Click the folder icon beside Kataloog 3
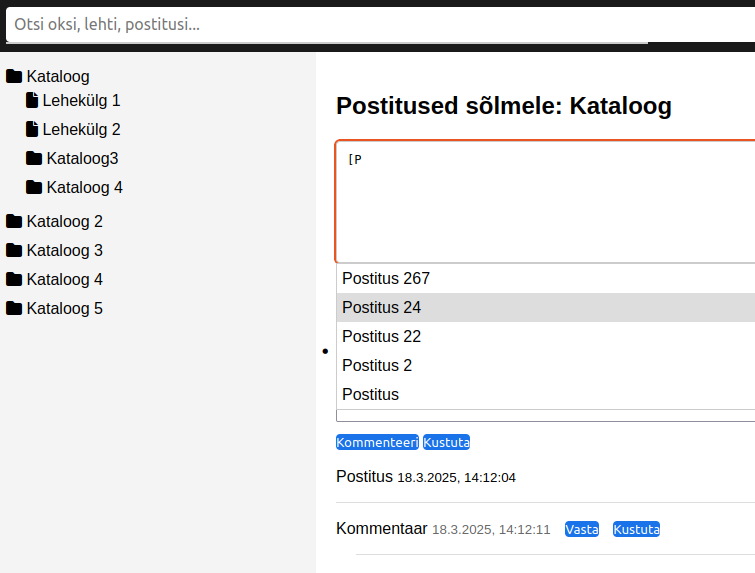755x573 pixels. [14, 250]
